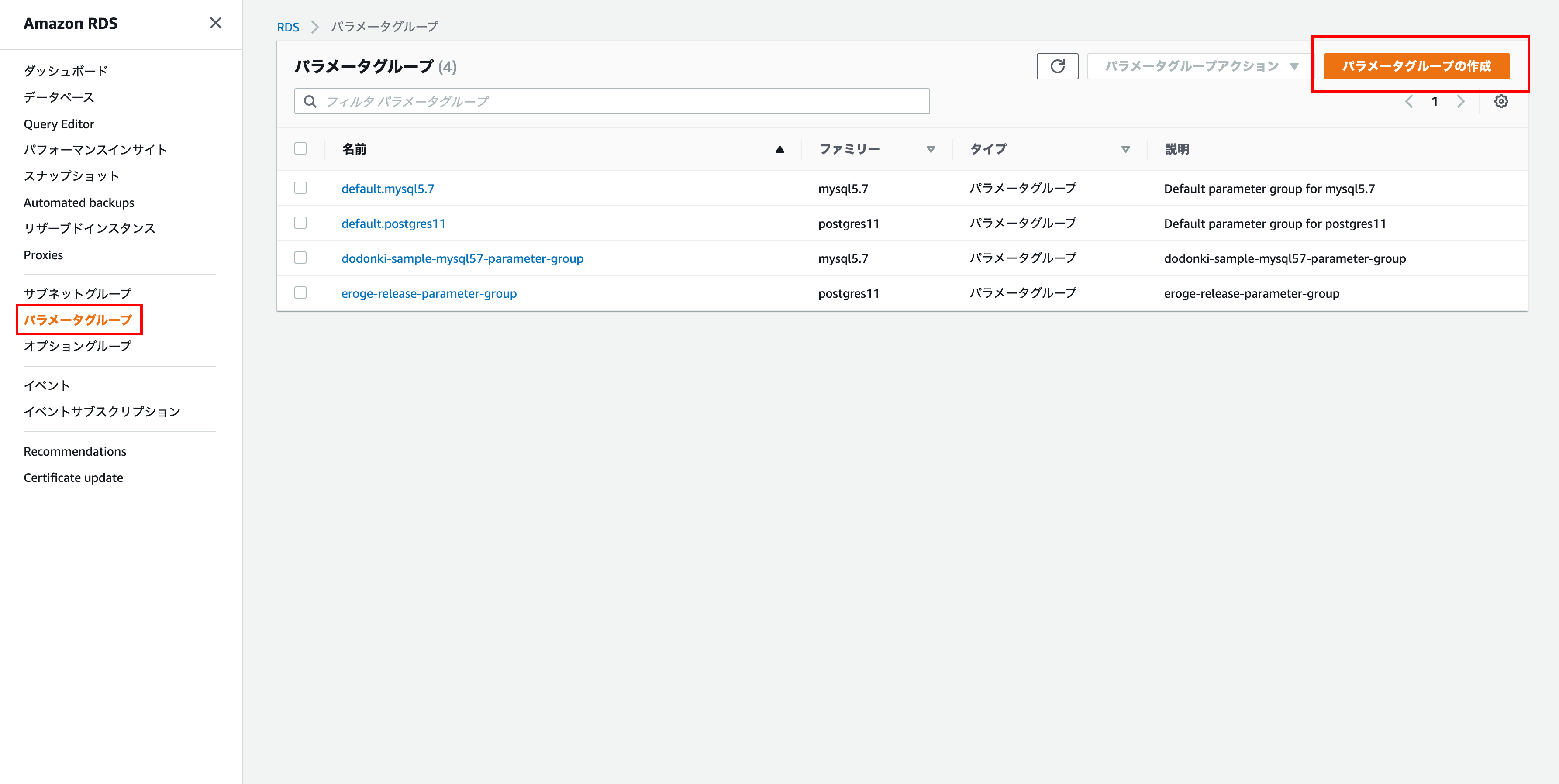
Task: Open table preferences gear icon
Action: [1500, 102]
